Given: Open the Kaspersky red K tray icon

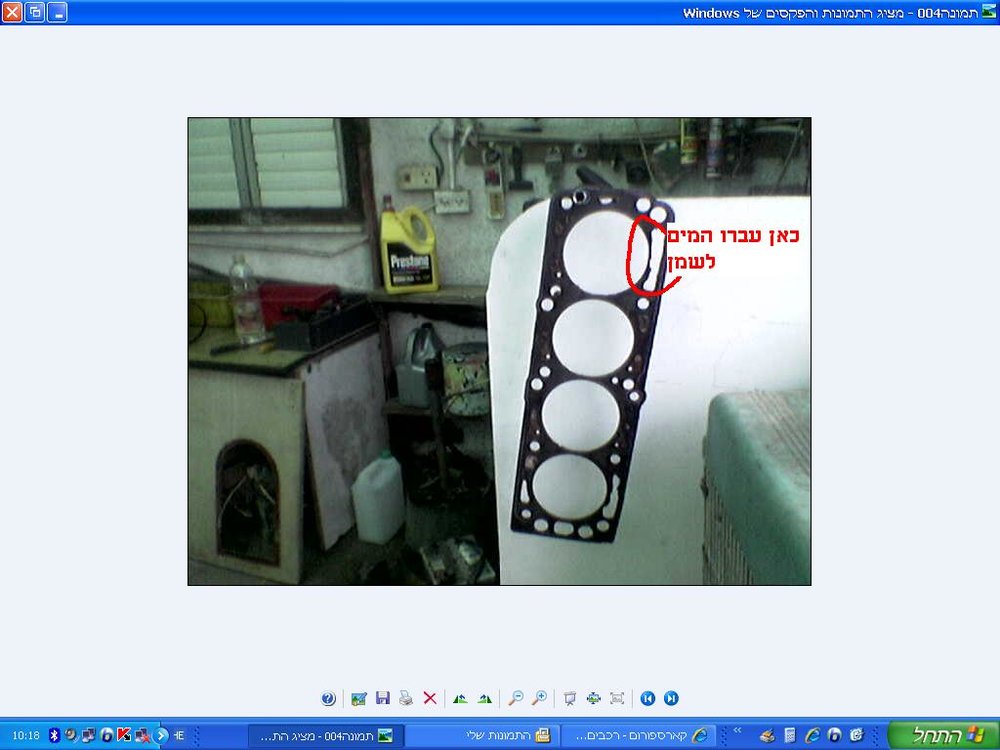Looking at the screenshot, I should [124, 735].
